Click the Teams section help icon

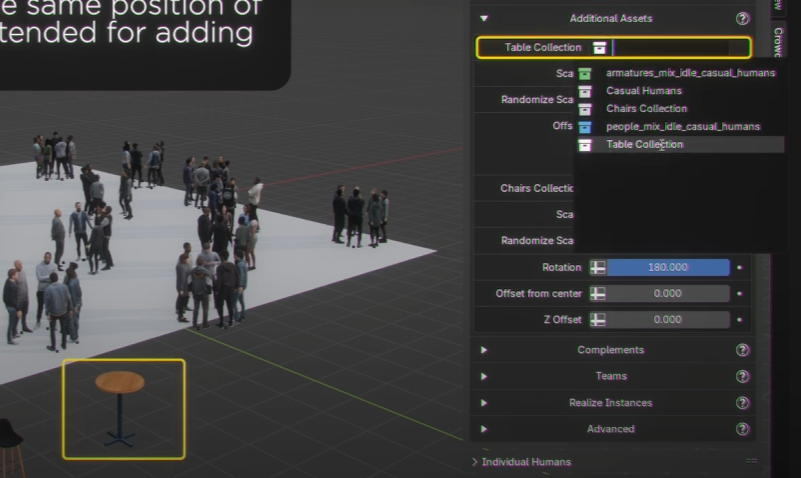tap(742, 376)
